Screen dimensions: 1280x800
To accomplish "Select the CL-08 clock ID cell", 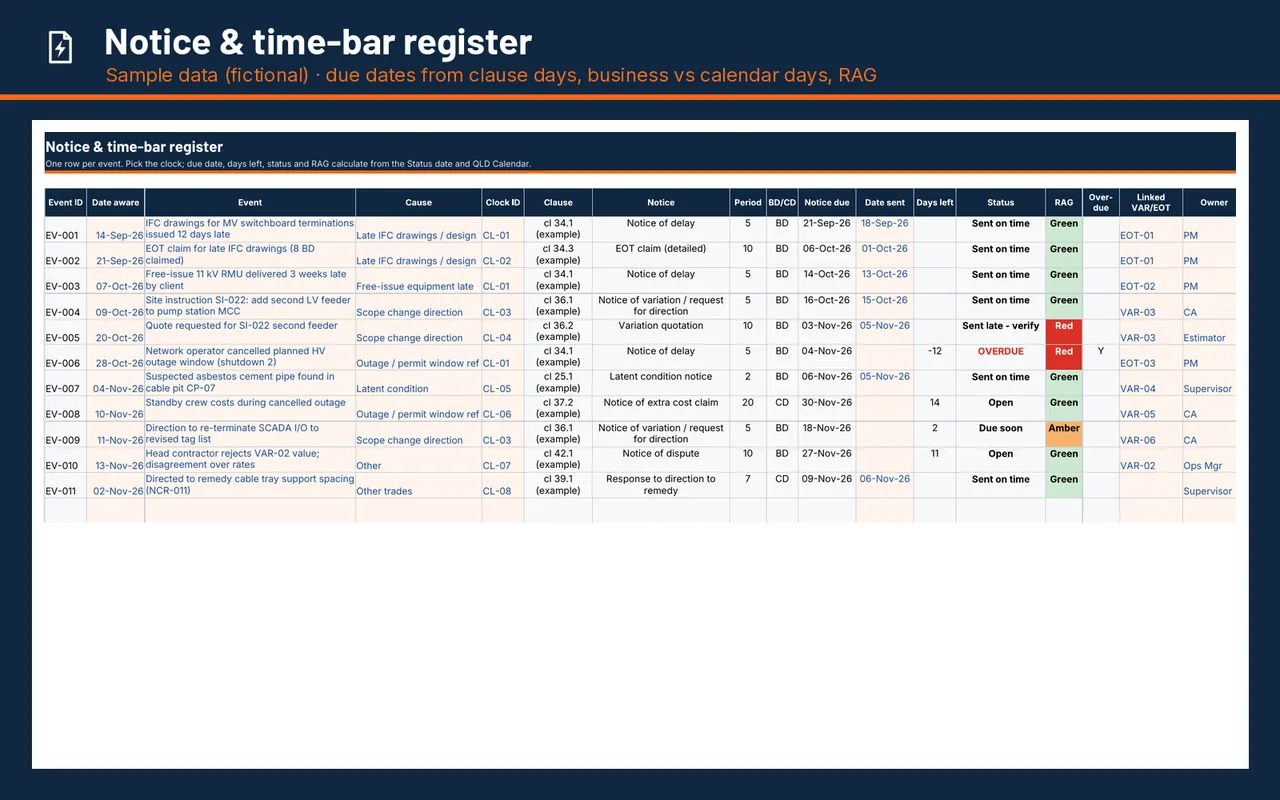I will pos(503,485).
